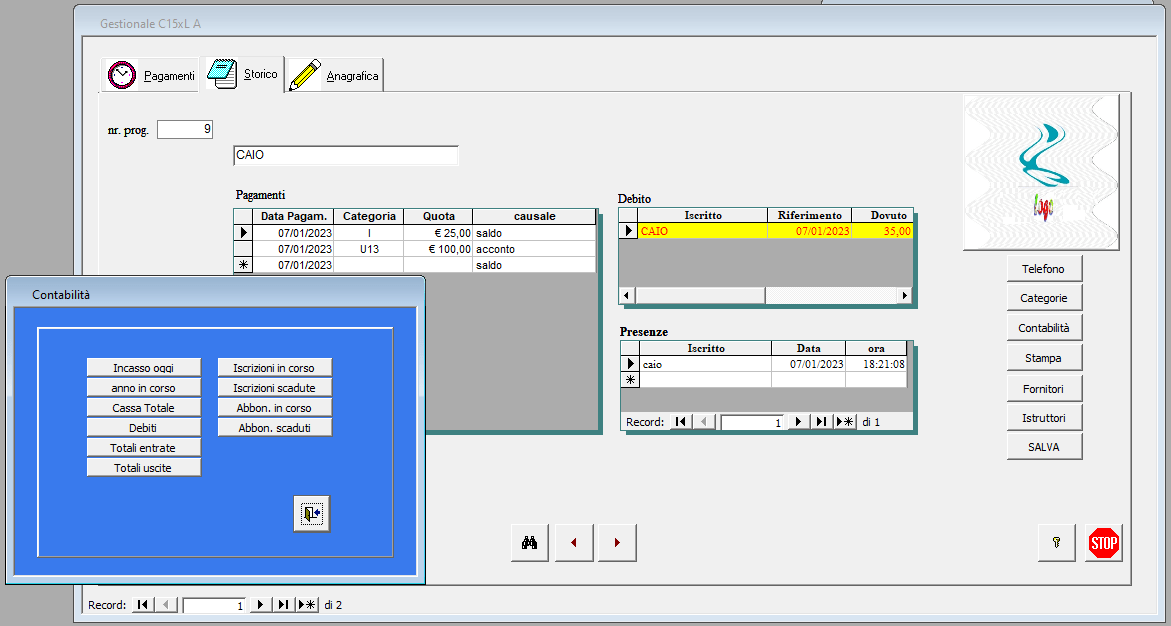1171x626 pixels.
Task: Add new record in Presenze navigator
Action: [845, 422]
